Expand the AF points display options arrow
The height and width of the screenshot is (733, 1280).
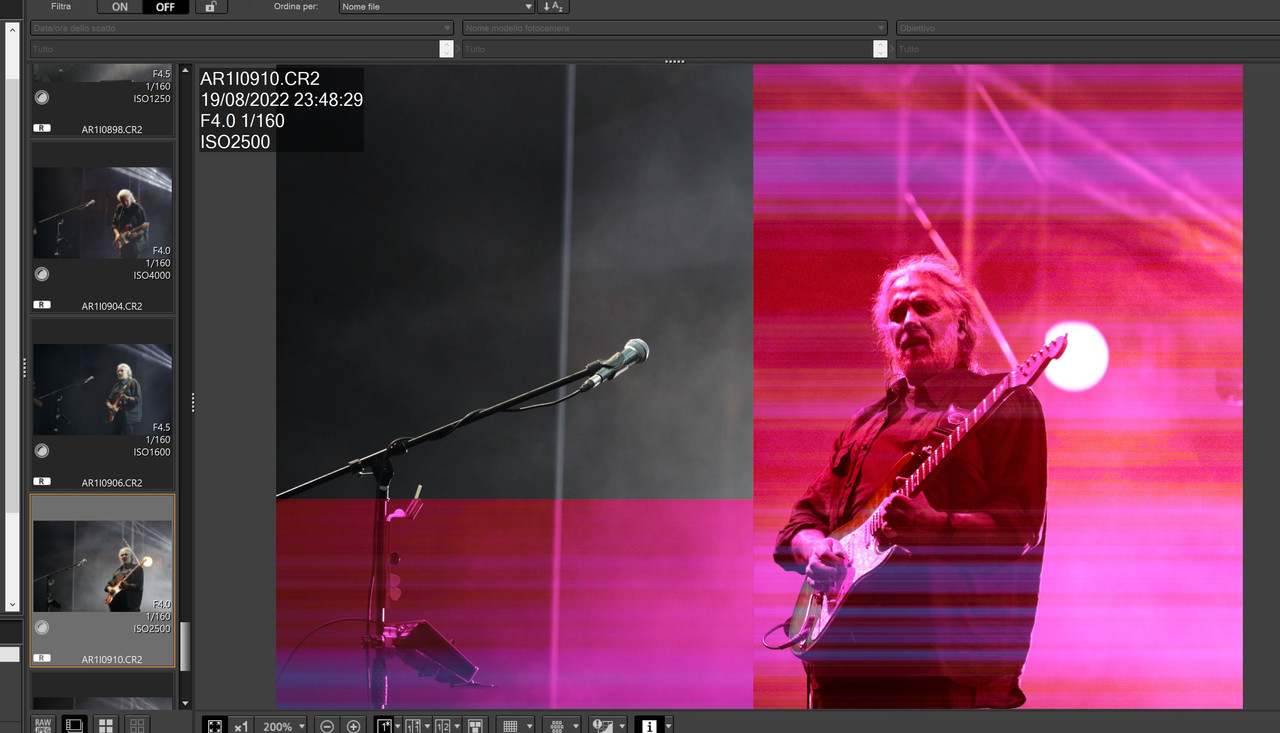(x=576, y=726)
